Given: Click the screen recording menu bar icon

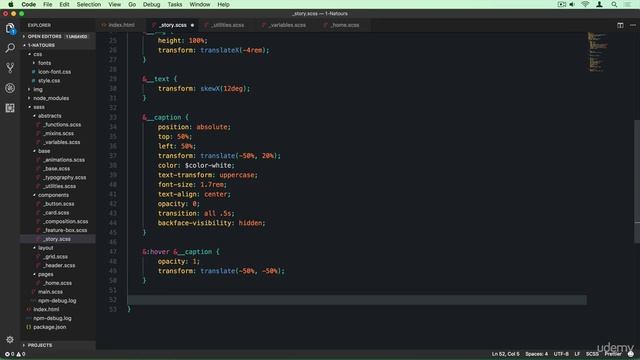Looking at the screenshot, I should (562, 4).
